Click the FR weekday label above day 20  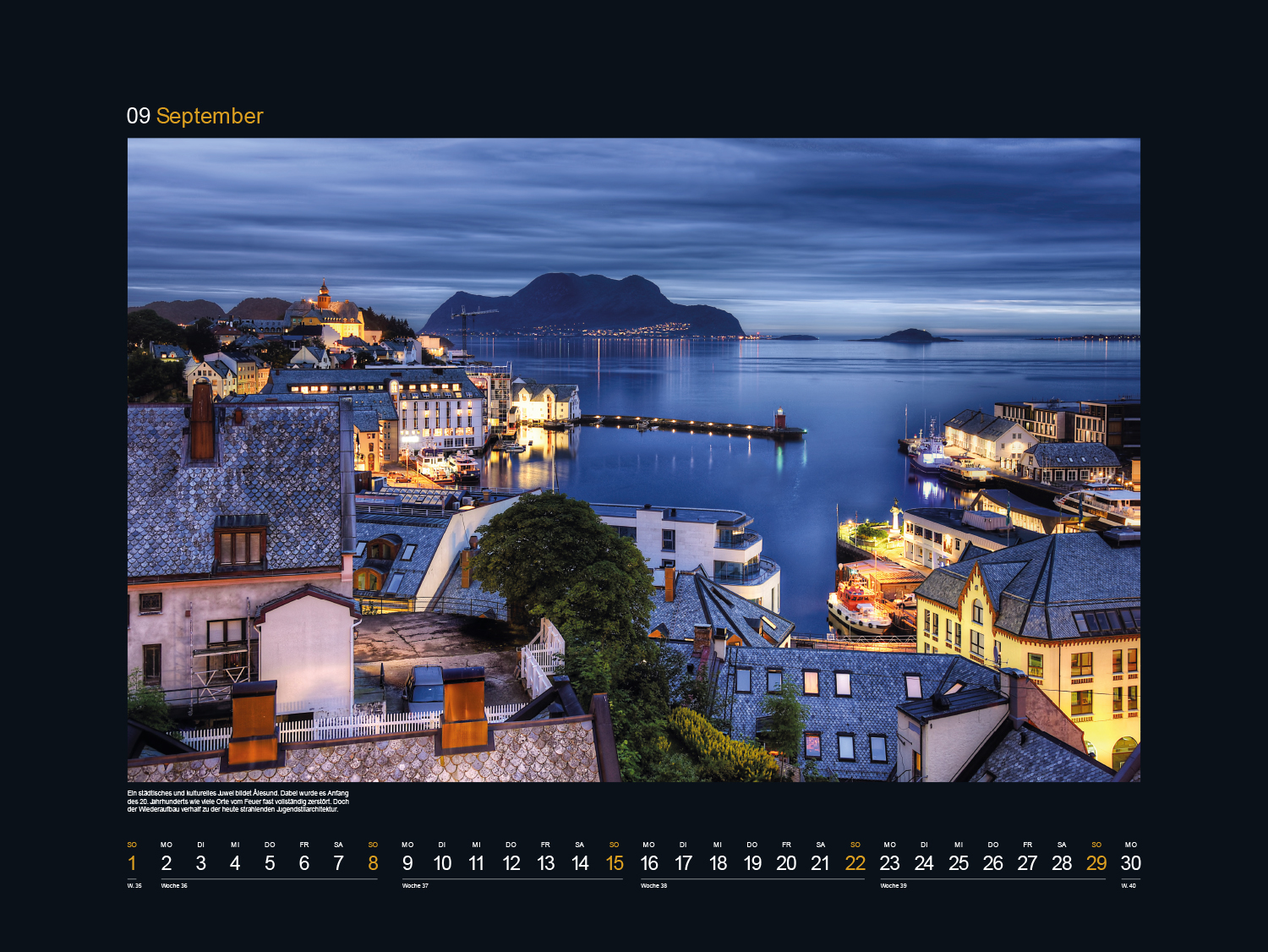pos(786,845)
